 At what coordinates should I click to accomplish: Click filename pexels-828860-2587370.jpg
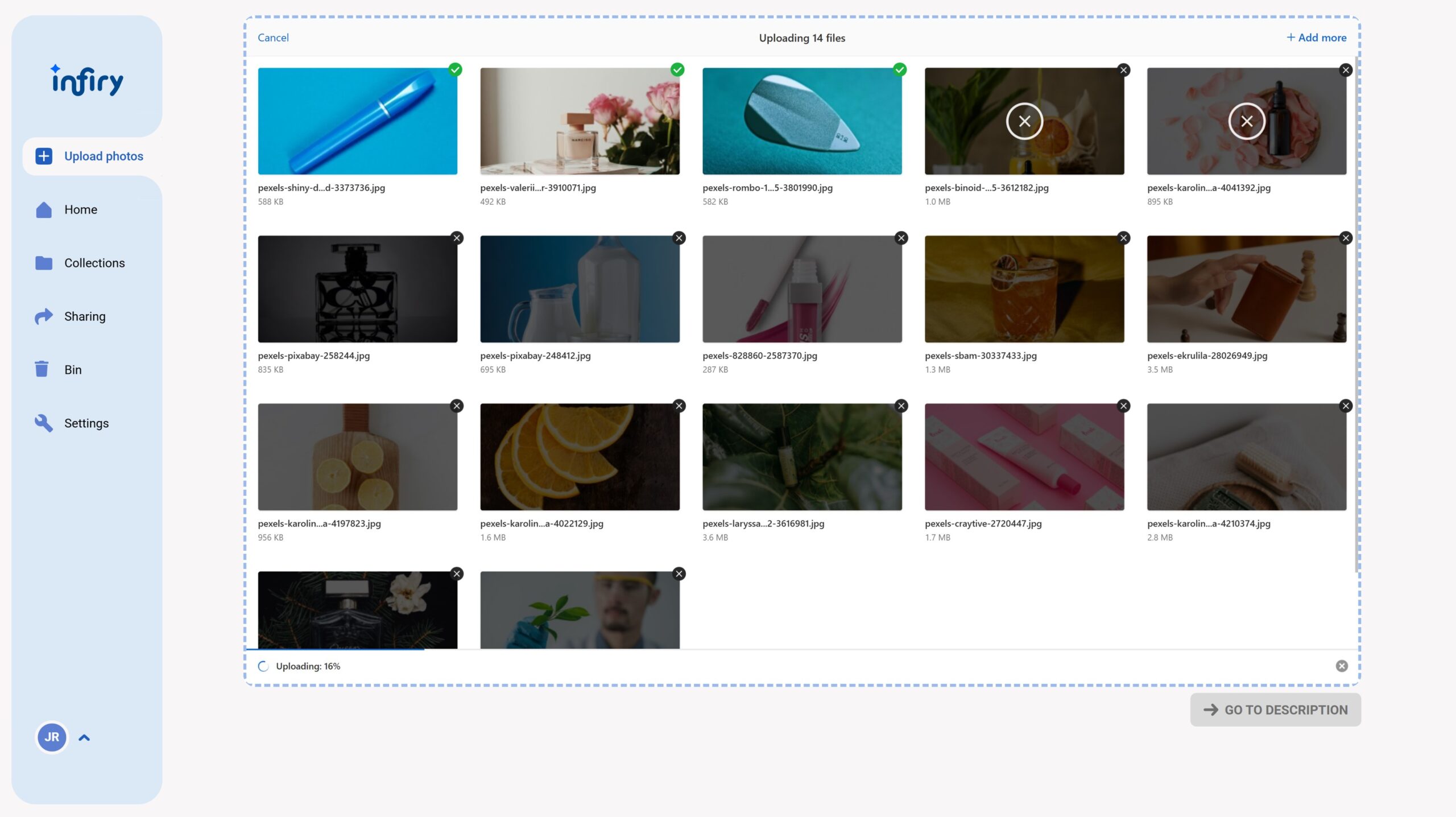(x=759, y=356)
